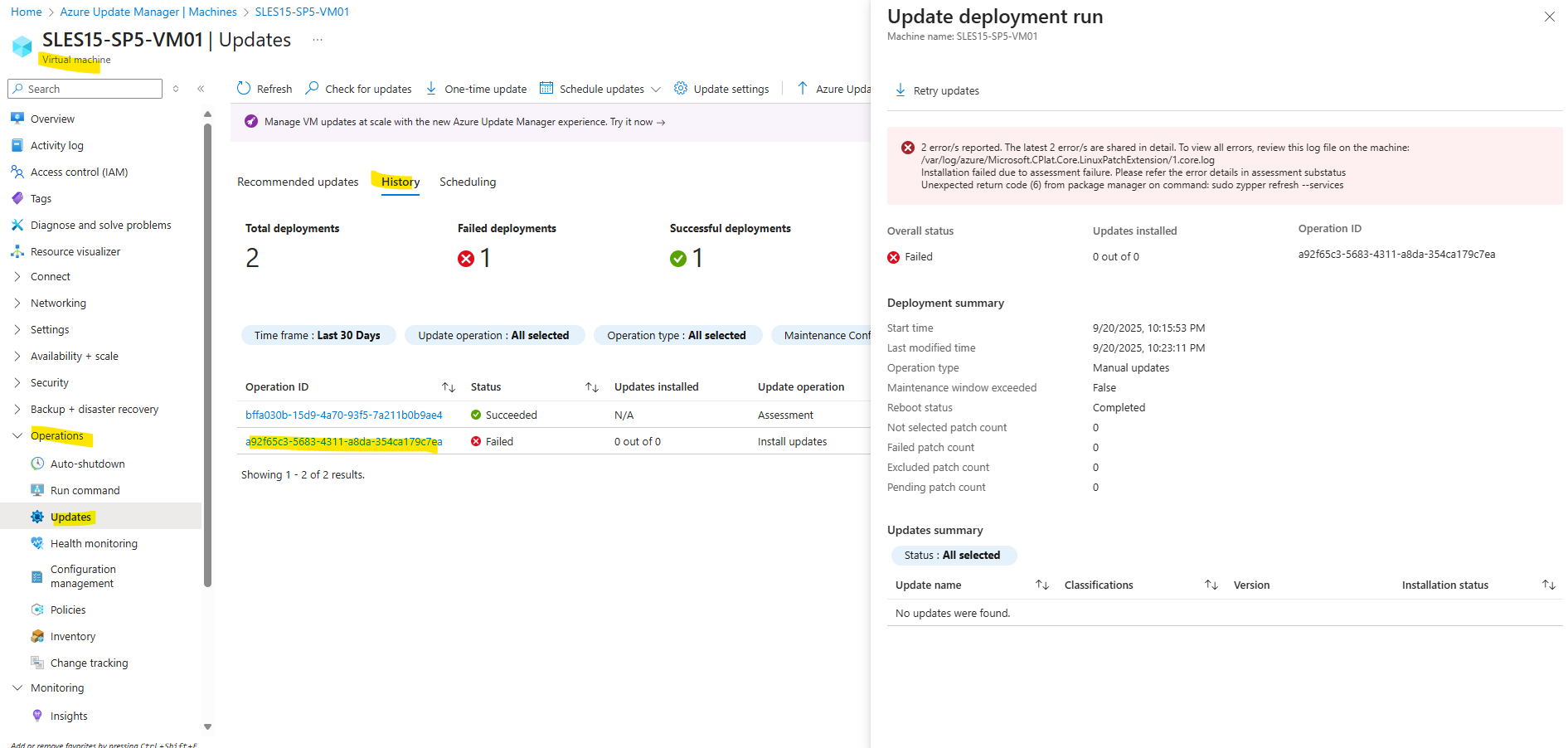Open Status All selected filter in panel
This screenshot has width=1568, height=748.
953,555
